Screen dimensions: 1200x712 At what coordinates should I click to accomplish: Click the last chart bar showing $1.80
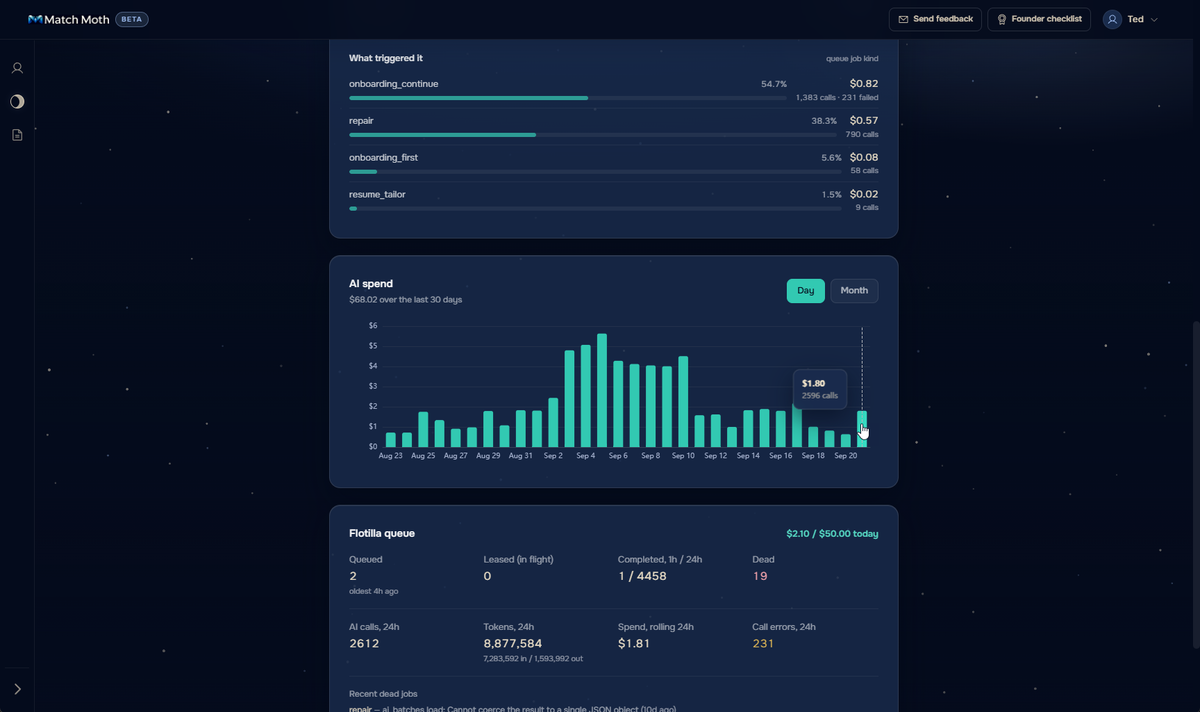pos(862,429)
